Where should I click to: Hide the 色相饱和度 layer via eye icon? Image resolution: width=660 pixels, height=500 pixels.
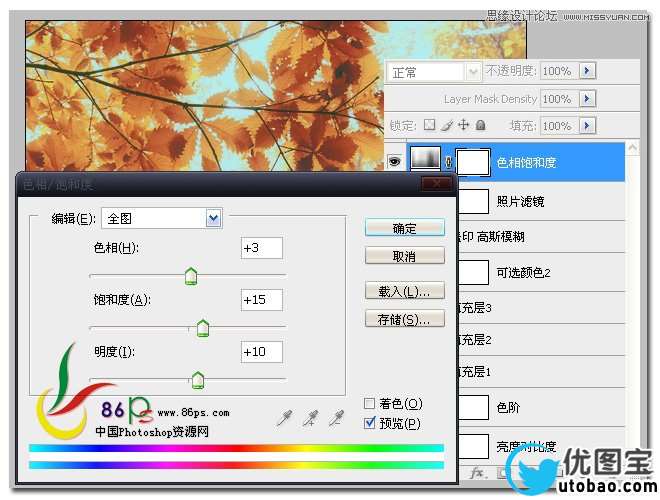pyautogui.click(x=394, y=162)
